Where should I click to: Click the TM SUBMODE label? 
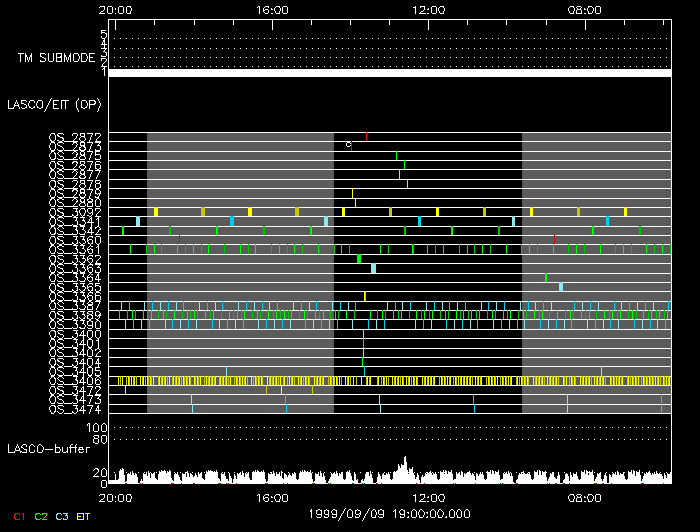click(x=56, y=57)
